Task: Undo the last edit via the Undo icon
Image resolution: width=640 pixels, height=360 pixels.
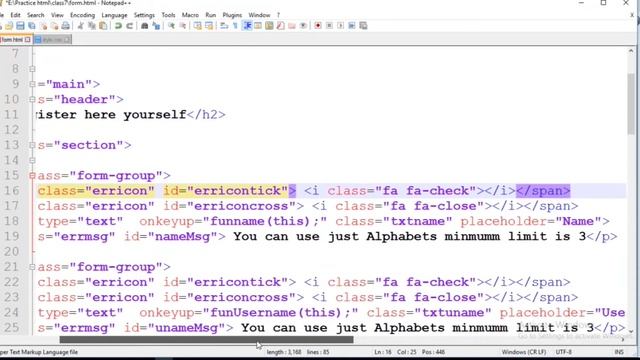Action: click(118, 26)
